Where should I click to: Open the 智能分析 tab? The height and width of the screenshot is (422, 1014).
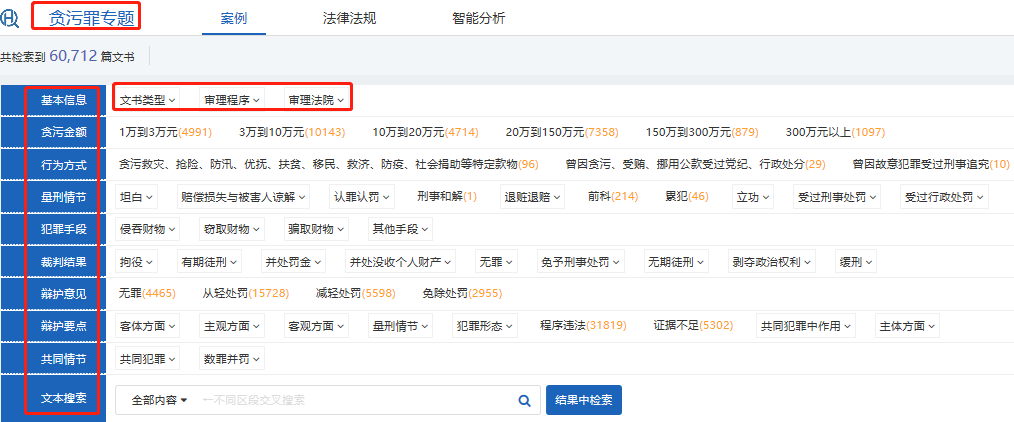click(478, 17)
